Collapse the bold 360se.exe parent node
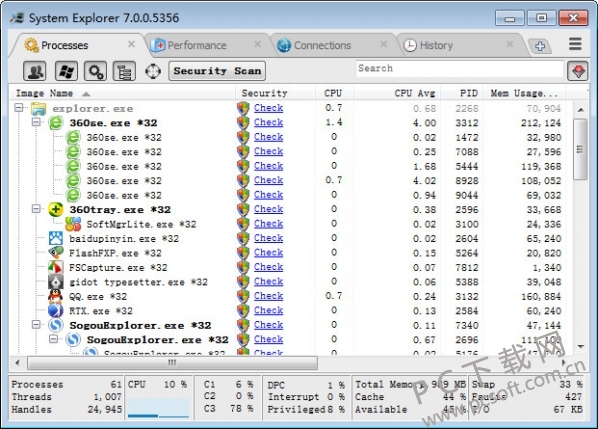This screenshot has height=429, width=598. tap(36, 122)
